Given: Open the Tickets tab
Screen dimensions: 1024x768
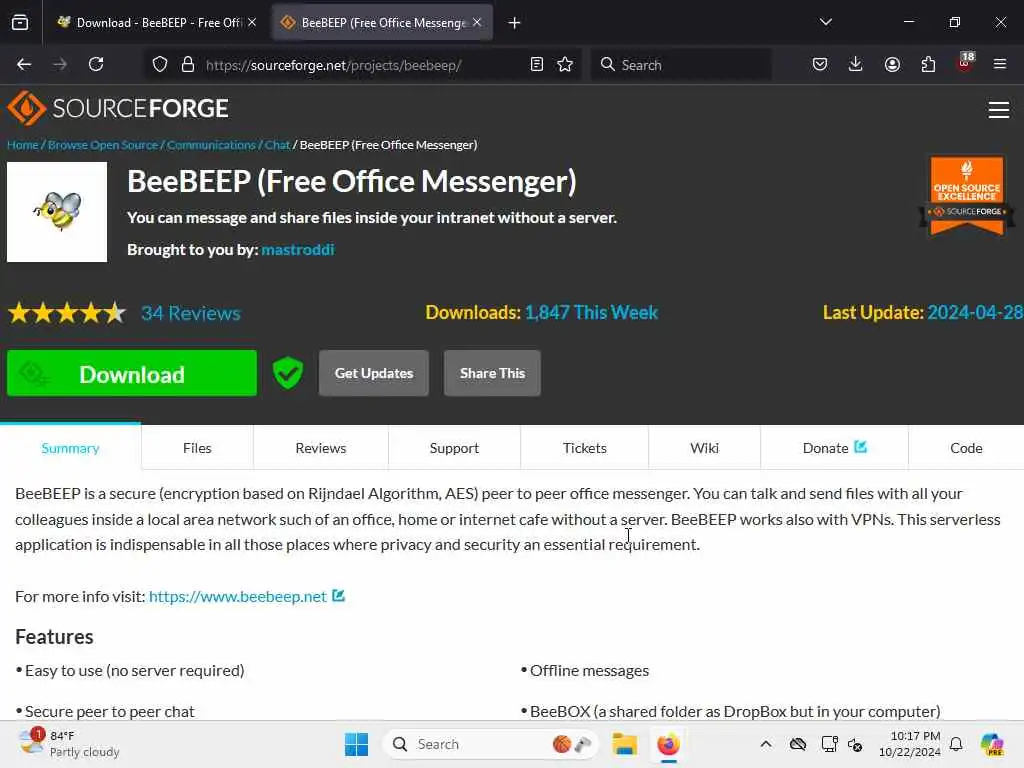Looking at the screenshot, I should [x=584, y=448].
